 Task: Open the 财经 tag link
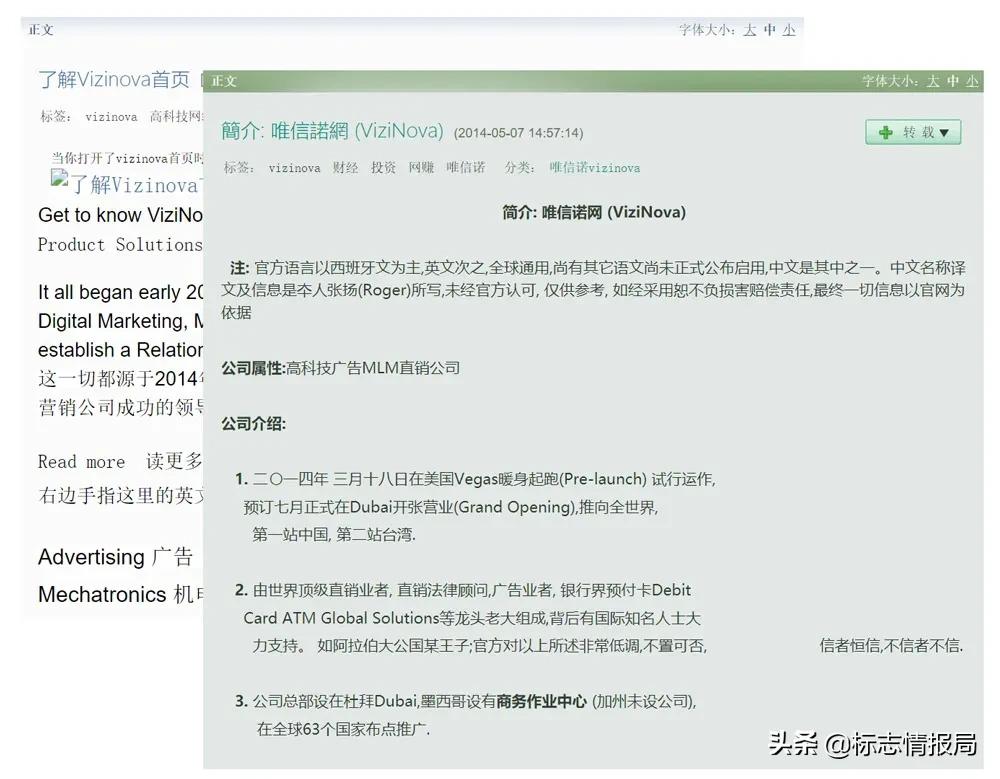pos(346,168)
